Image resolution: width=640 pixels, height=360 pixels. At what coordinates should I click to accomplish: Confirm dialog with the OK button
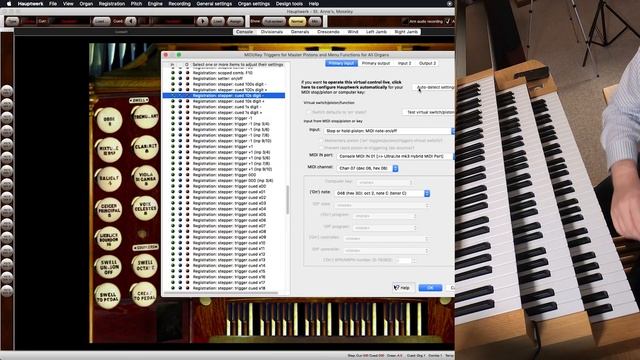[x=430, y=288]
